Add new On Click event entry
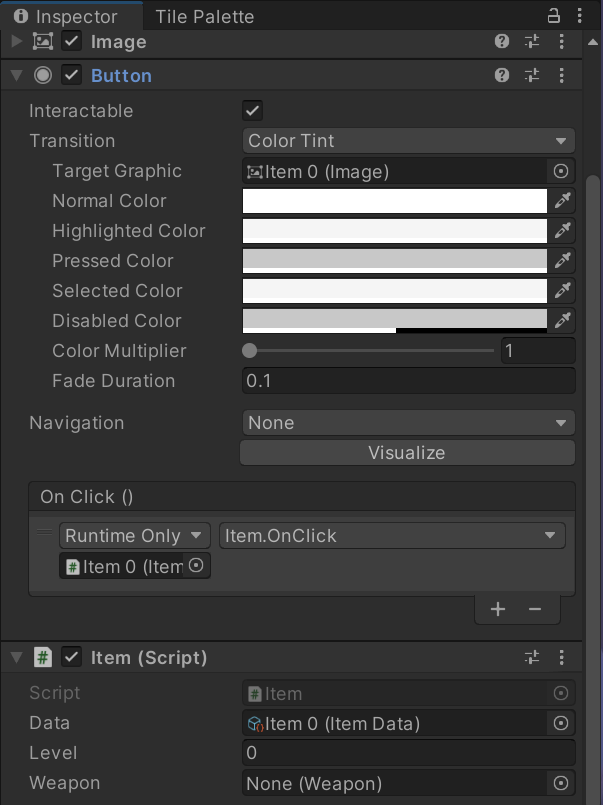The image size is (603, 805). click(x=498, y=609)
